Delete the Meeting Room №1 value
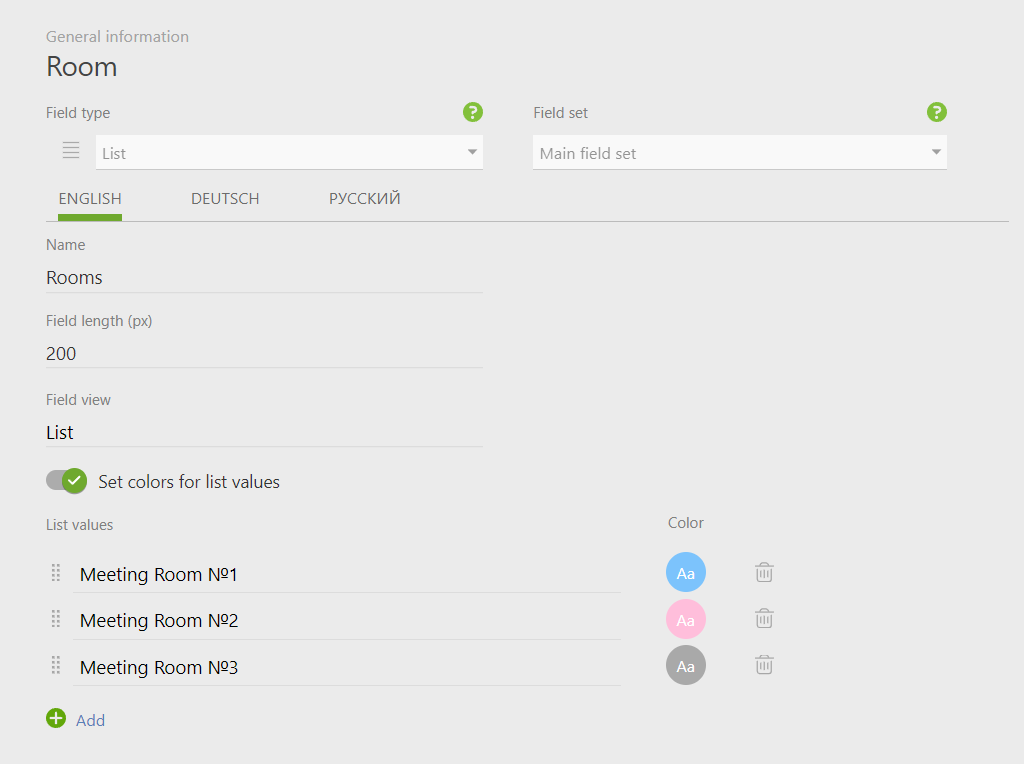The height and width of the screenshot is (764, 1024). point(764,572)
